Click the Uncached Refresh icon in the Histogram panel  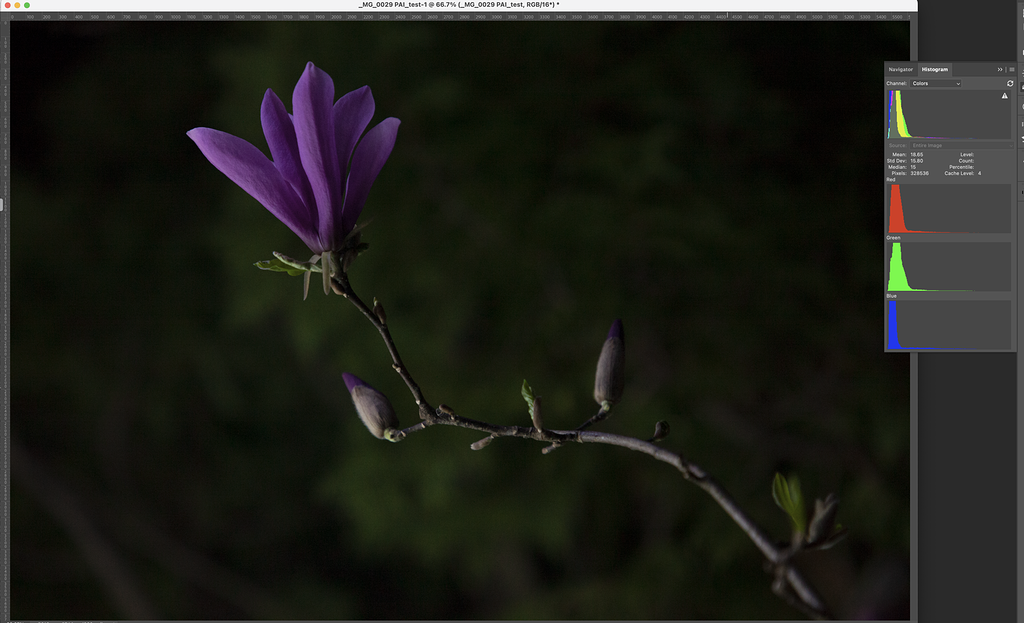(x=1009, y=82)
